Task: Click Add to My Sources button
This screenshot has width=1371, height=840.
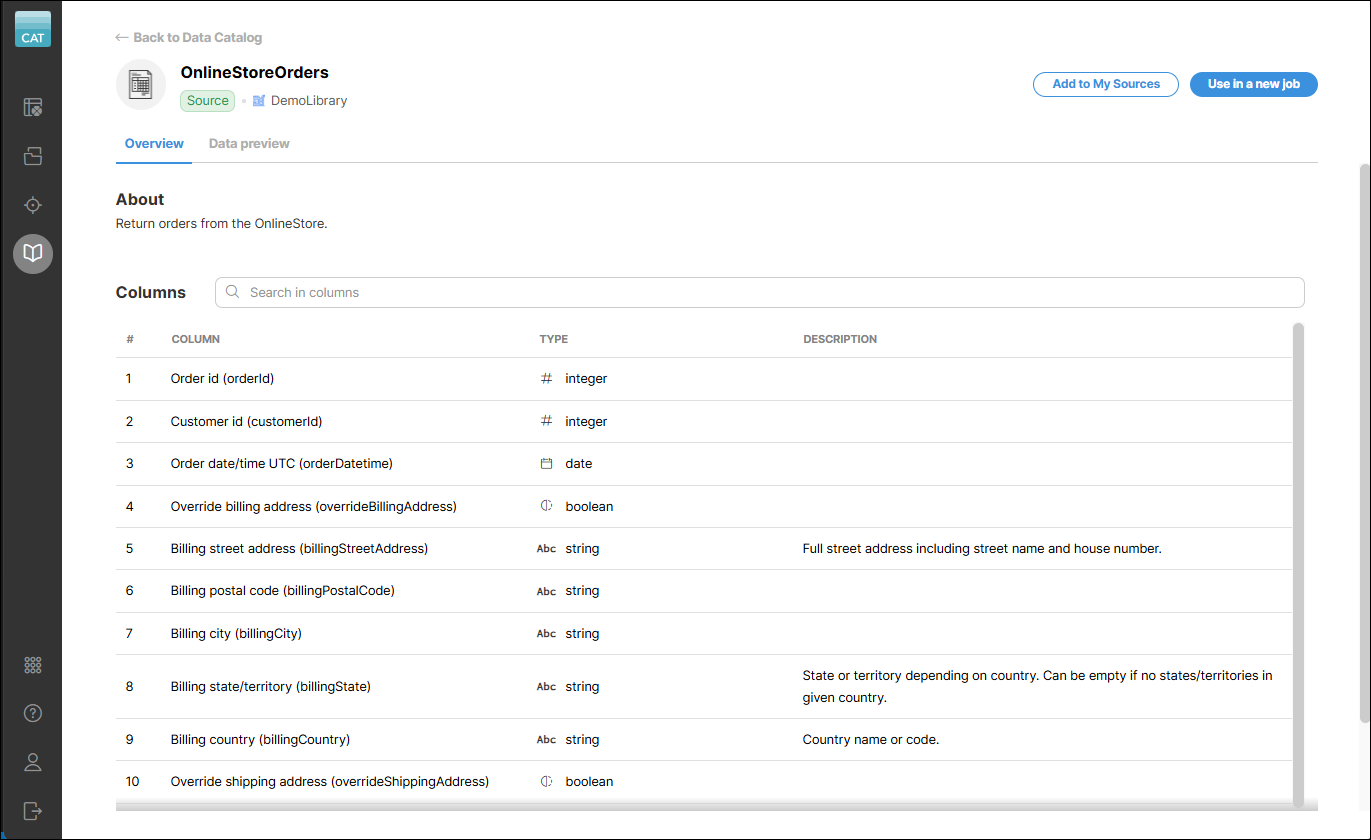Action: coord(1105,84)
